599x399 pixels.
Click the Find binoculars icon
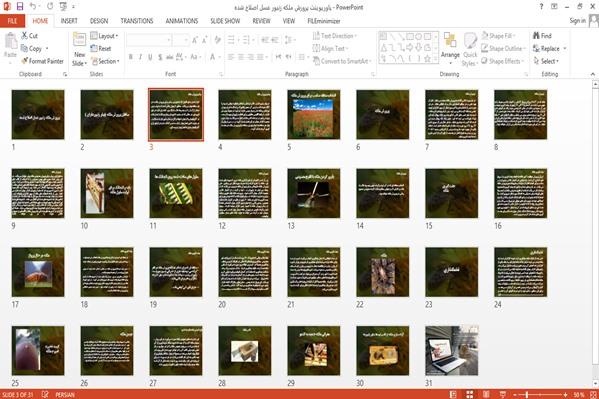[x=537, y=36]
